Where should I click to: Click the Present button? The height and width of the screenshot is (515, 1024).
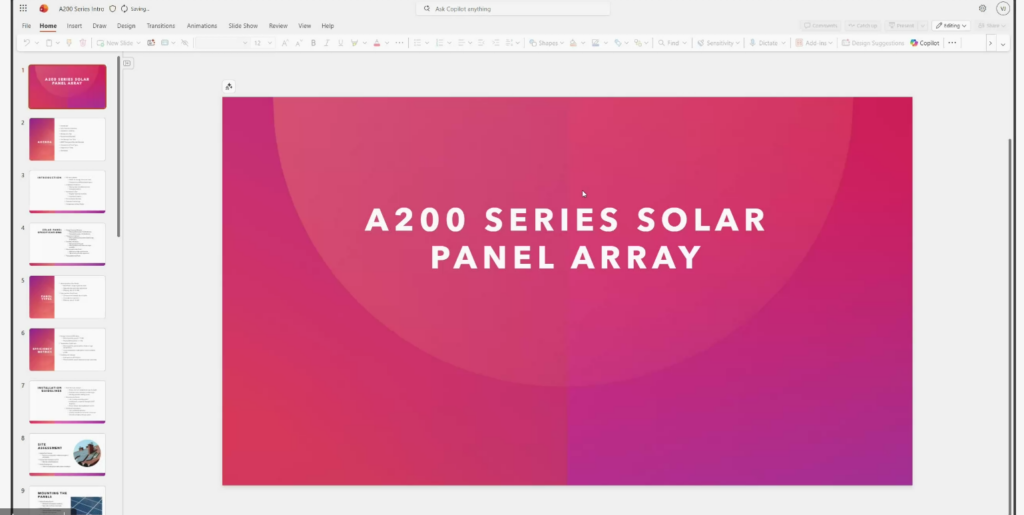pyautogui.click(x=901, y=25)
